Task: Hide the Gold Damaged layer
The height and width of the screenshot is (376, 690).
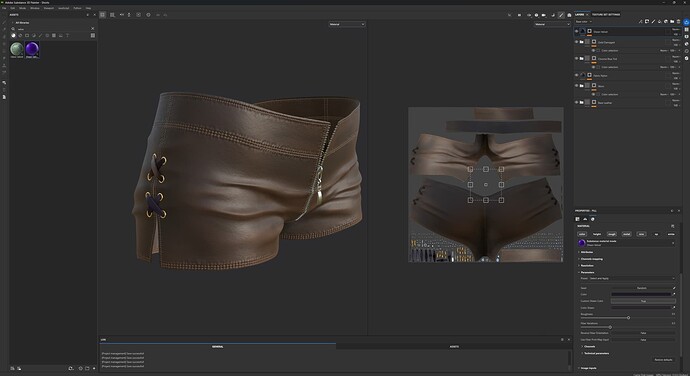Action: [576, 42]
